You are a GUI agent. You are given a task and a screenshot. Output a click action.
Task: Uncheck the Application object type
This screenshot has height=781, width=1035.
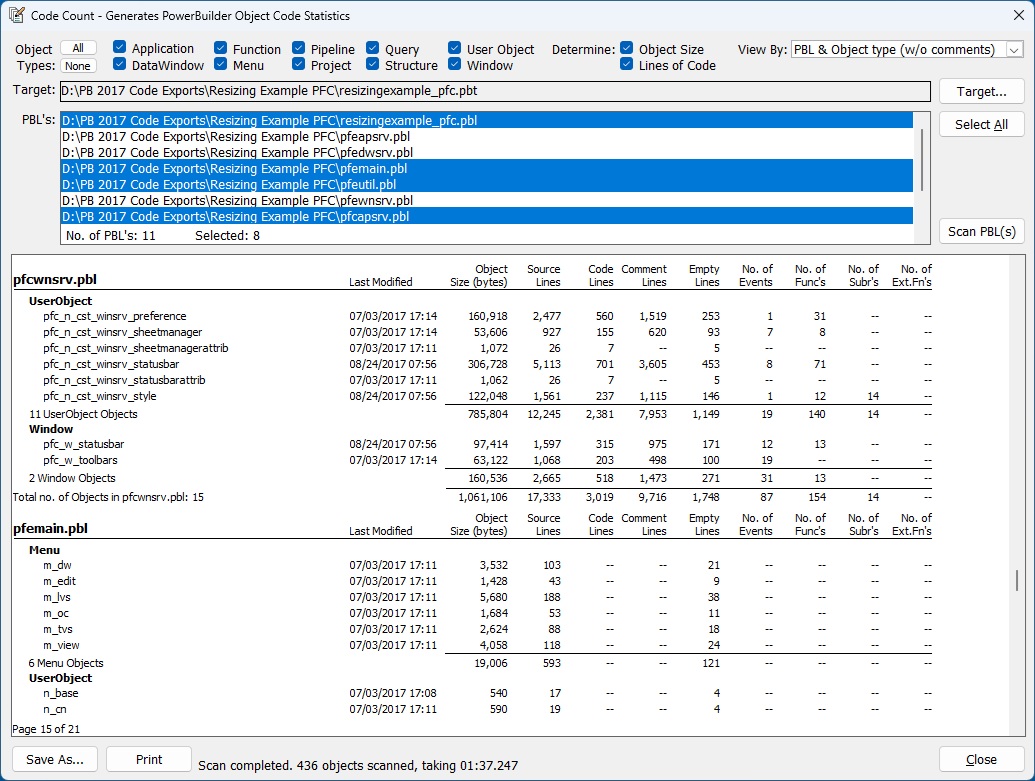tap(118, 48)
